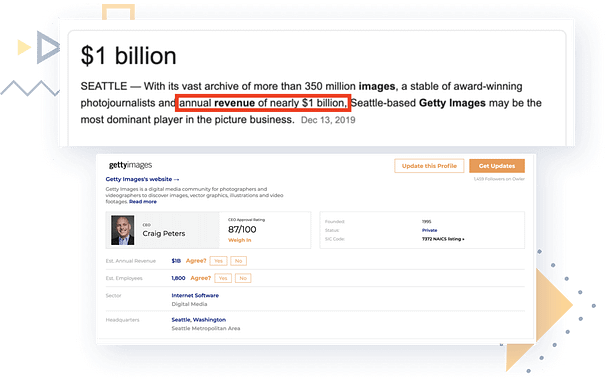This screenshot has width=607, height=380.
Task: Click the $1 billion heading
Action: tap(129, 55)
